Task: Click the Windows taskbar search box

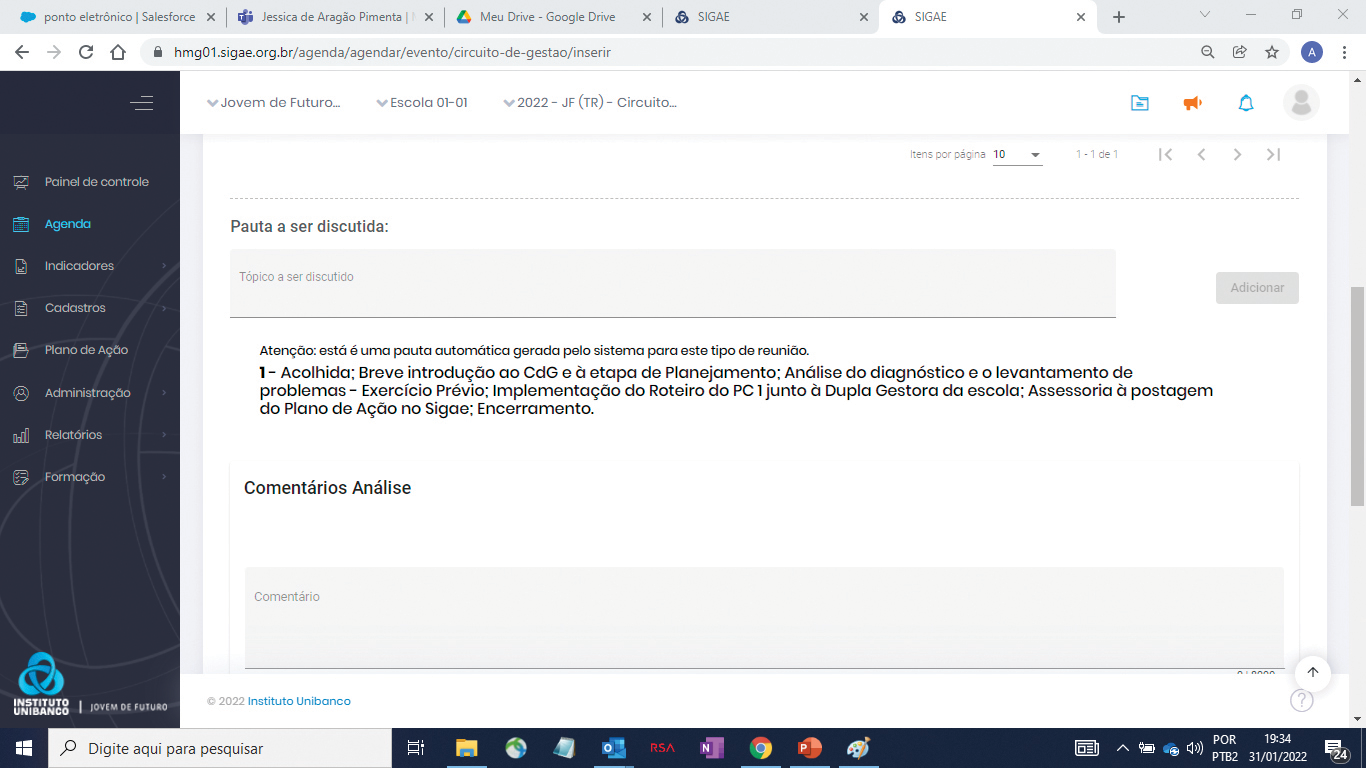Action: coord(220,748)
